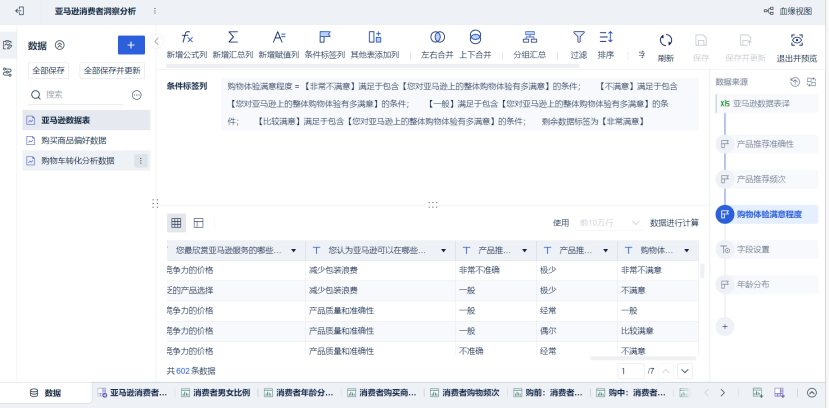The width and height of the screenshot is (829, 408).
Task: Open the 数据 bottom tab
Action: pyautogui.click(x=46, y=393)
